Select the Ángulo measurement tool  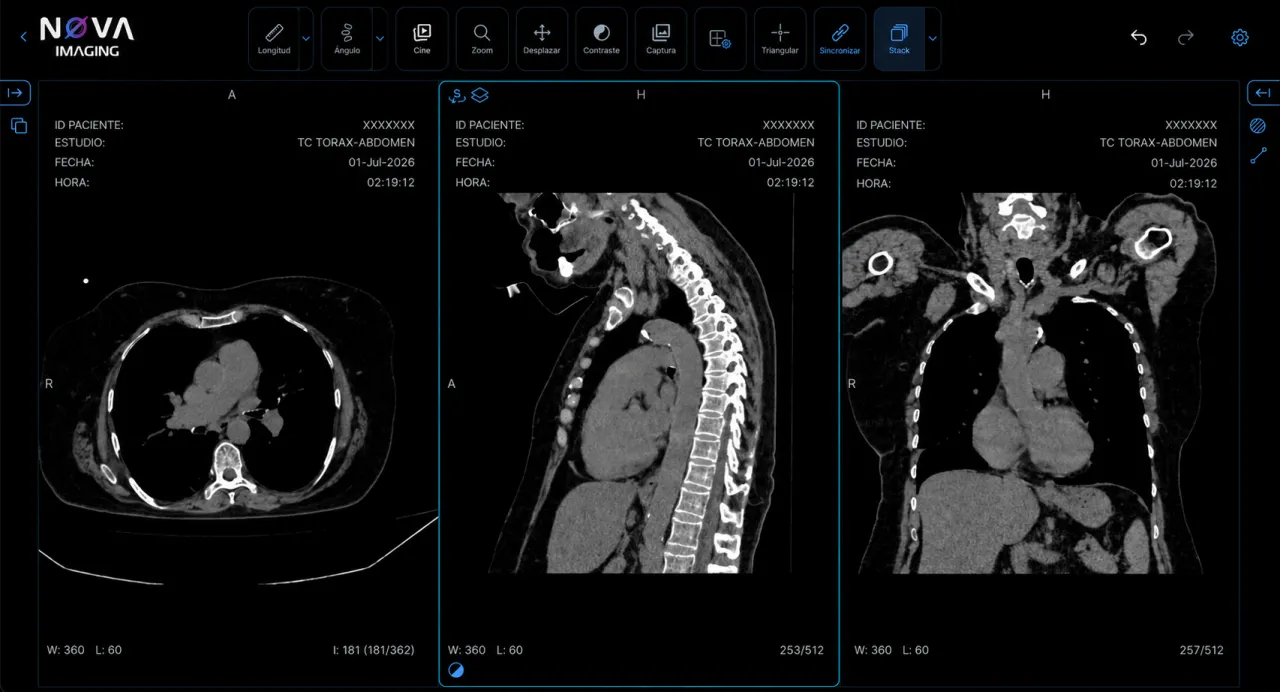coord(346,39)
